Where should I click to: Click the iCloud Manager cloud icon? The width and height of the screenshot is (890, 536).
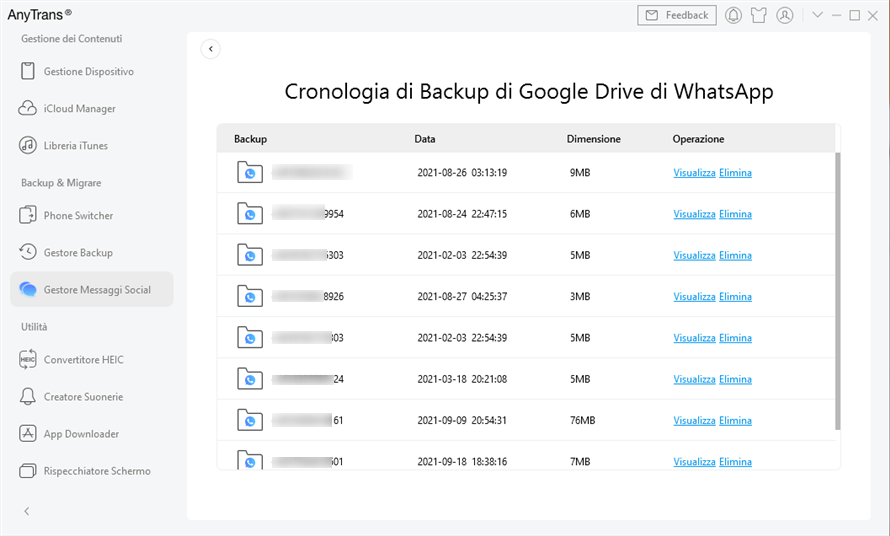click(x=27, y=108)
